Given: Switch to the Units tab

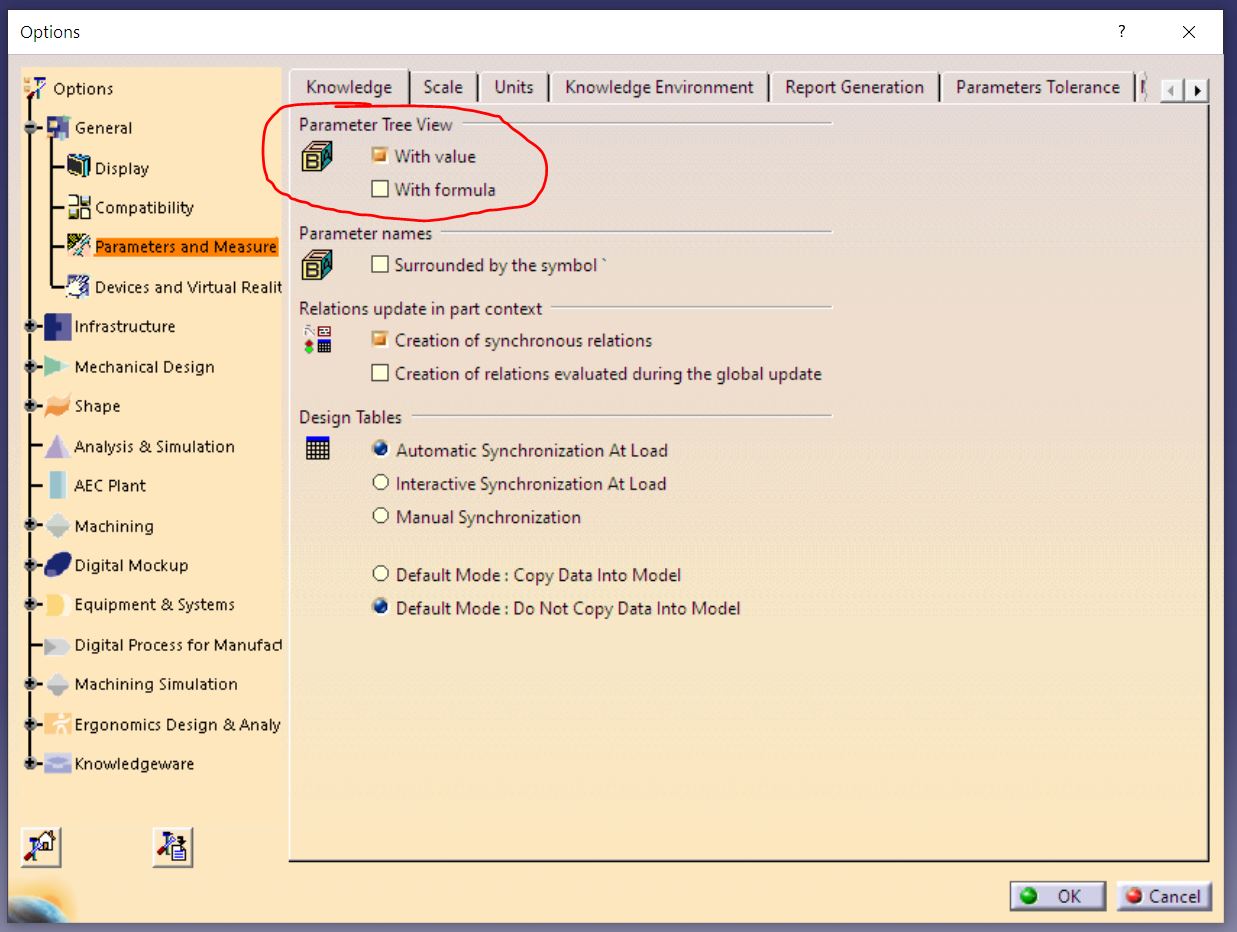Looking at the screenshot, I should click(513, 87).
